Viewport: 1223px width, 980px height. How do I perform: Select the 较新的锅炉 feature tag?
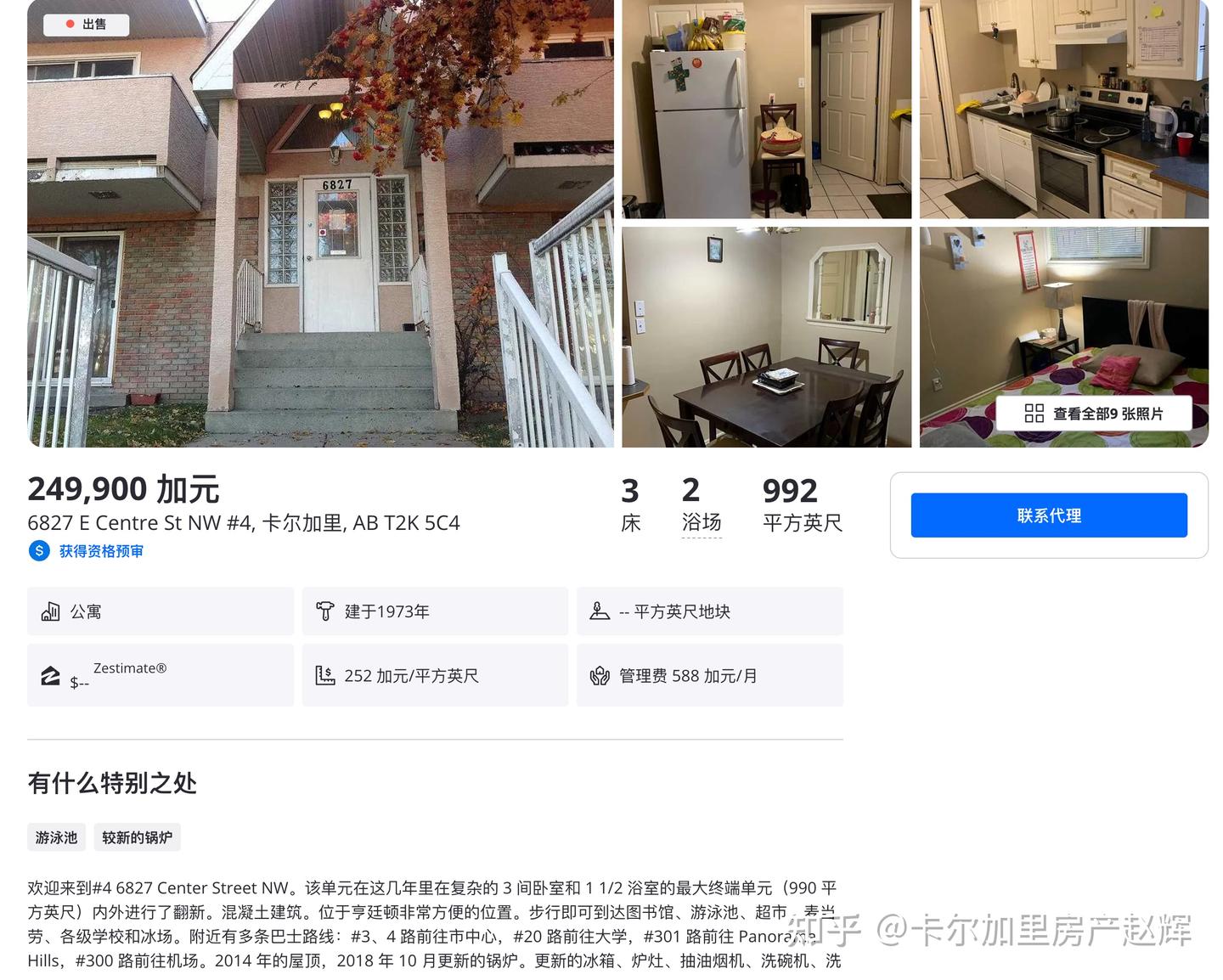[x=138, y=837]
